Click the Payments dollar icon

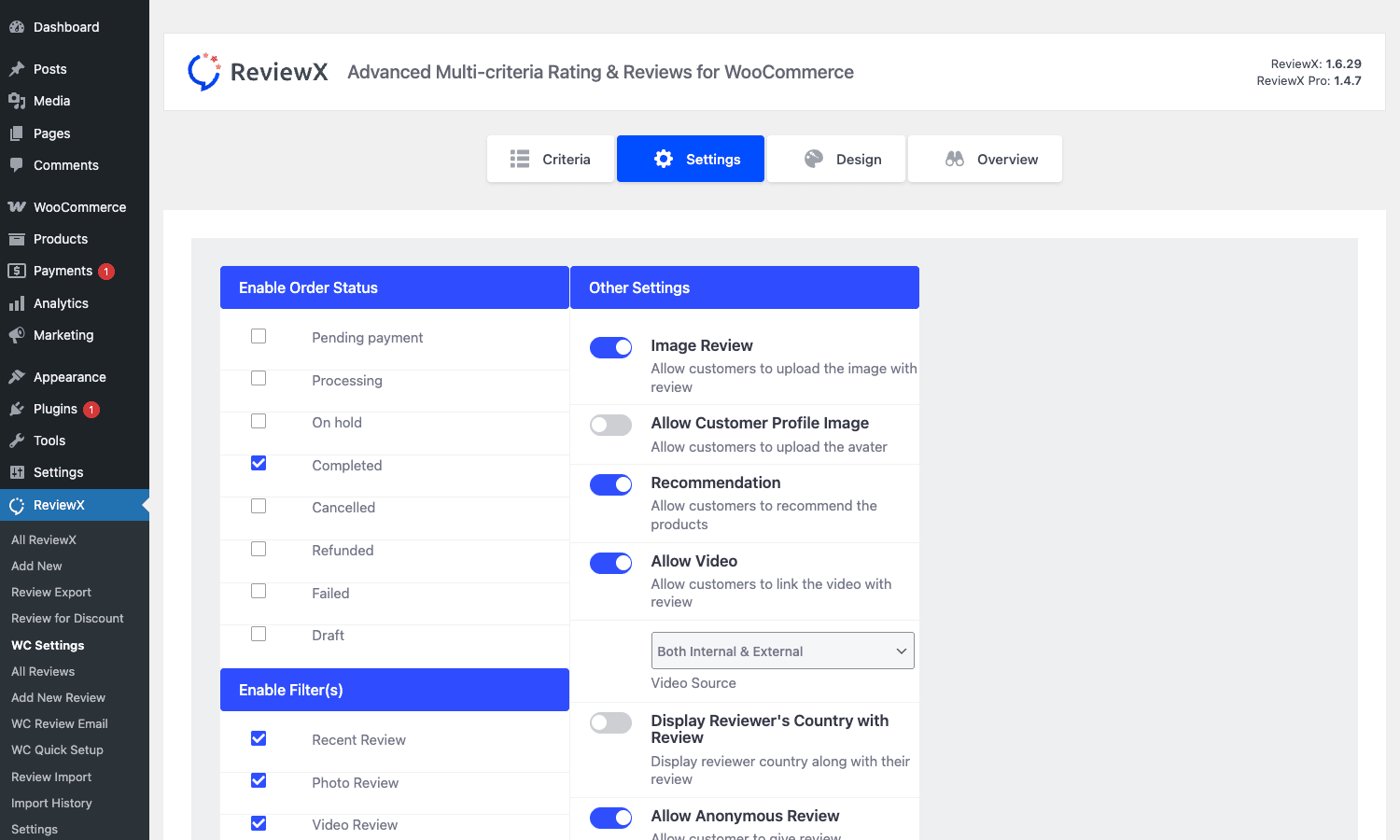point(17,271)
